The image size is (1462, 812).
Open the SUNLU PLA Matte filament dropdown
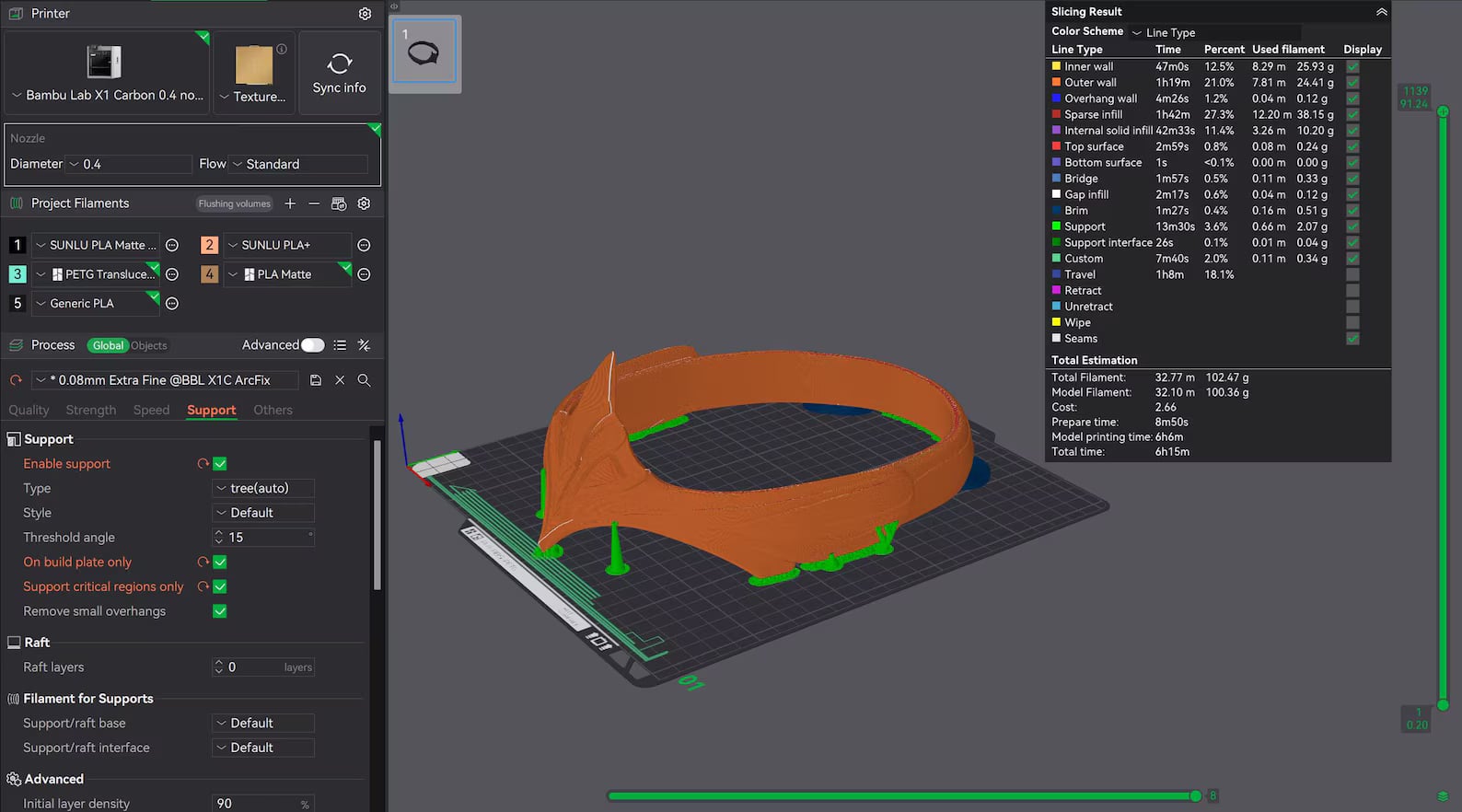(x=96, y=245)
